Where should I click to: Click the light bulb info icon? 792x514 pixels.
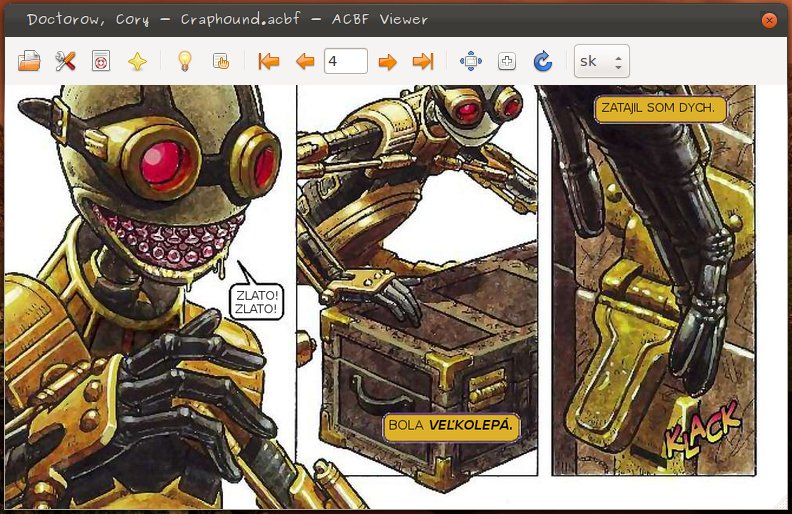(185, 61)
